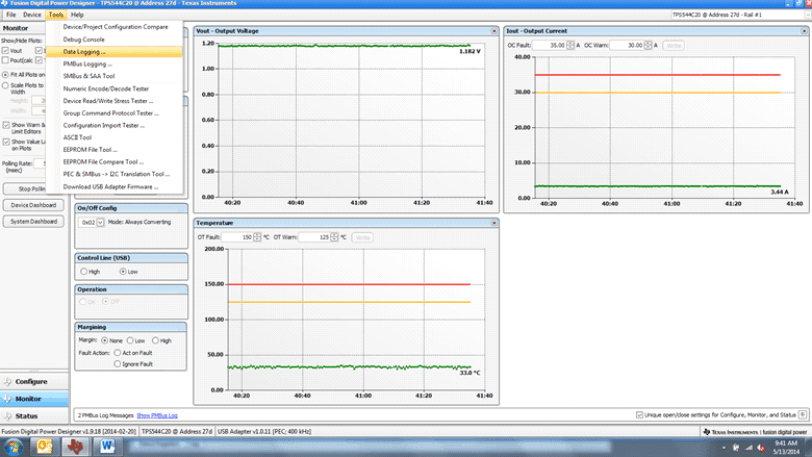Screen dimensions: 812x457
Task: Toggle the Vout plot checkbox
Action: tap(6, 50)
